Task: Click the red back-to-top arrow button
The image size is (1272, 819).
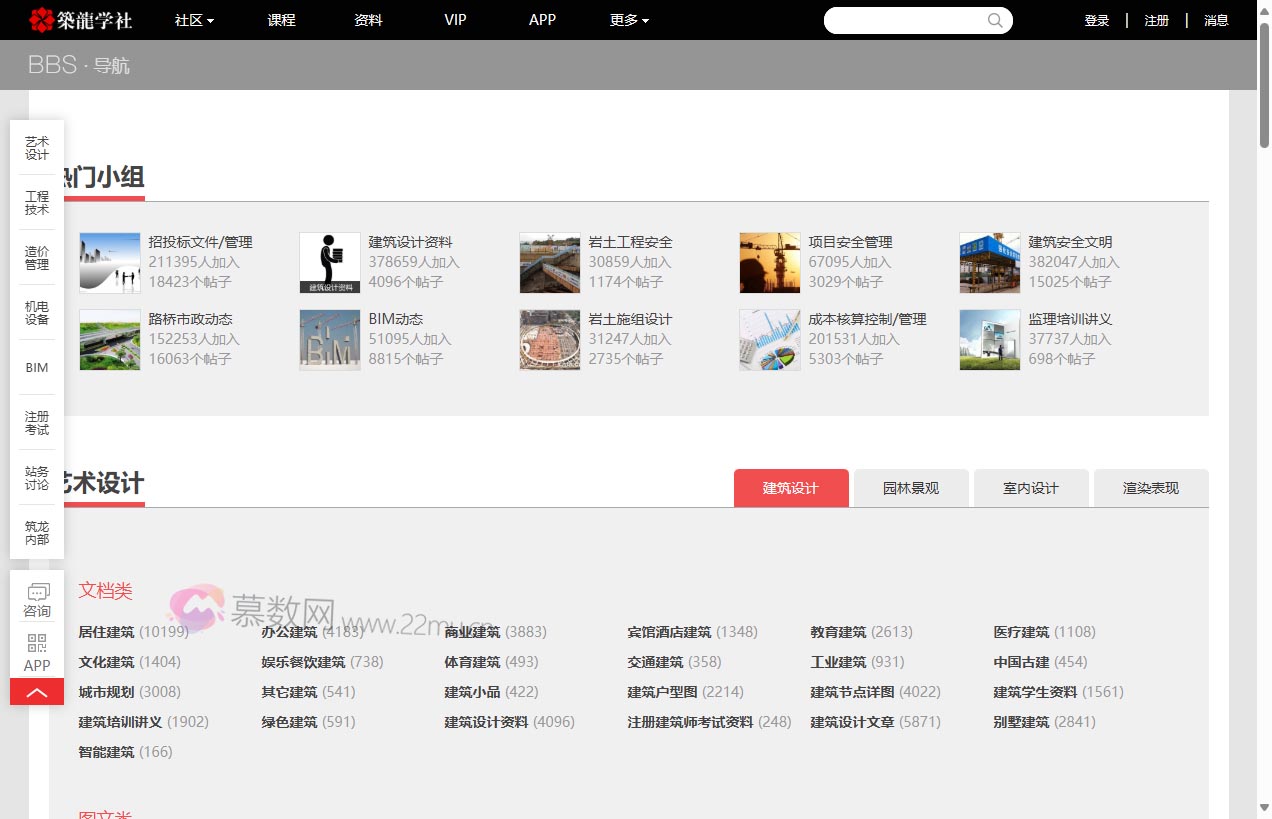Action: 37,692
